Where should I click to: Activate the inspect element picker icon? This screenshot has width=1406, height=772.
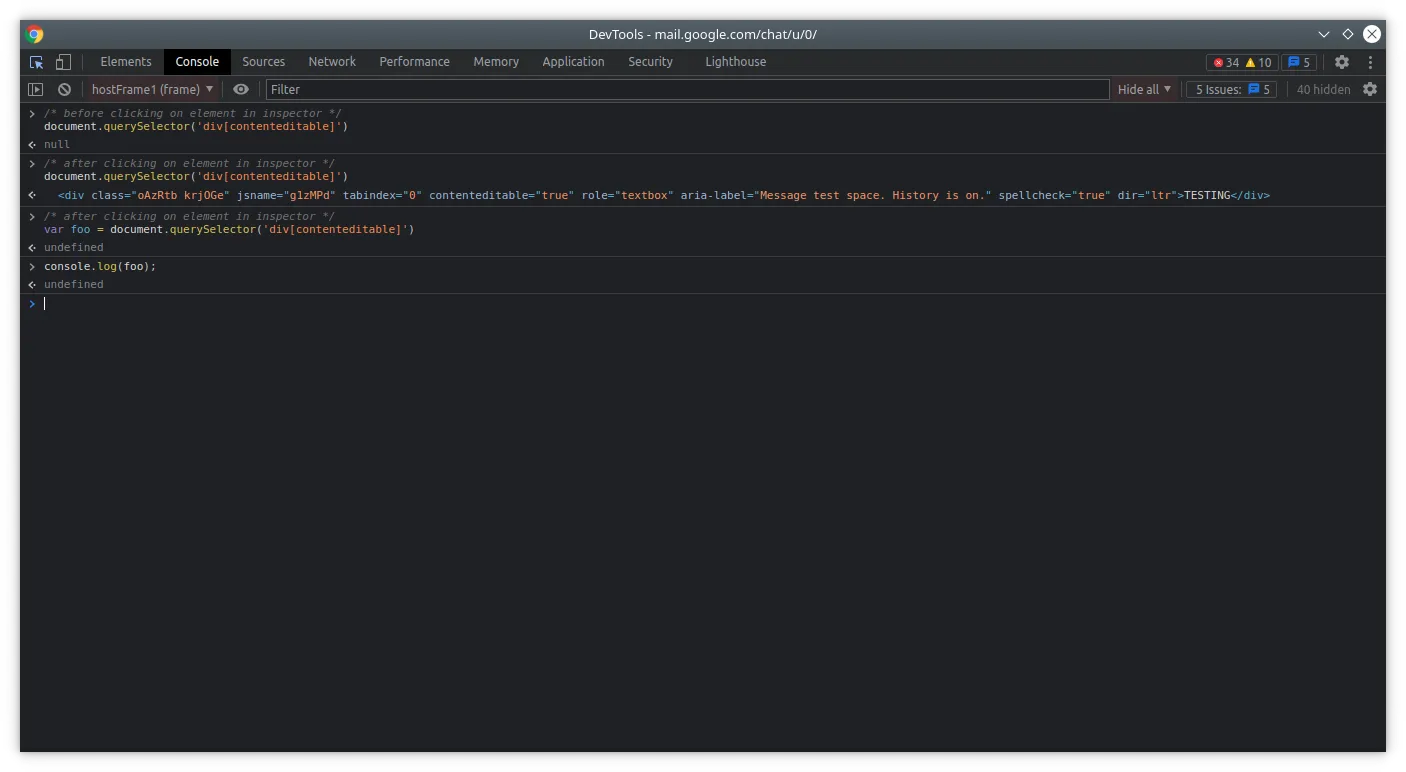pos(36,62)
